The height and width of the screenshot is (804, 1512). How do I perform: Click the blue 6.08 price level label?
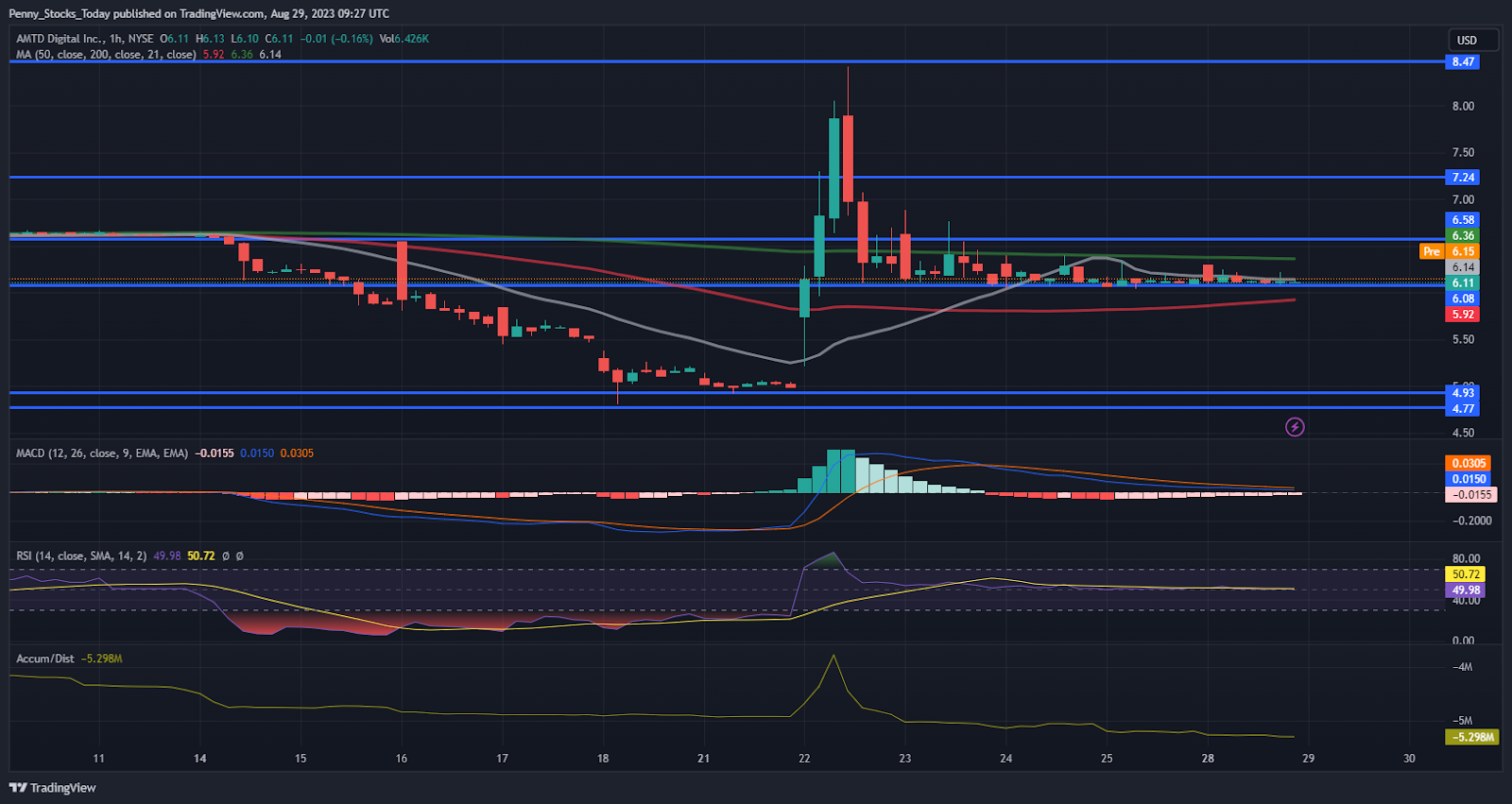click(1463, 299)
